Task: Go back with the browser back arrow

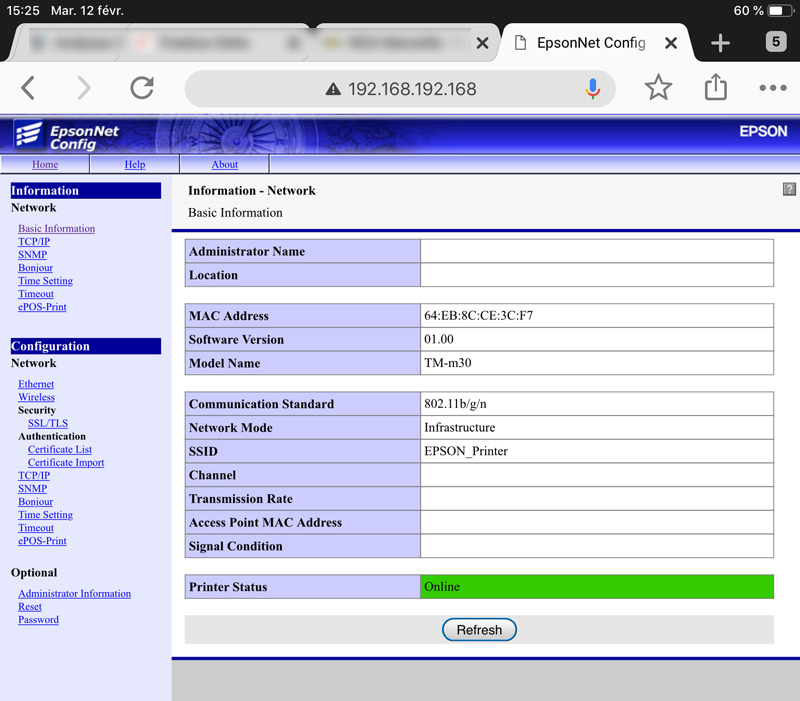Action: pos(28,88)
